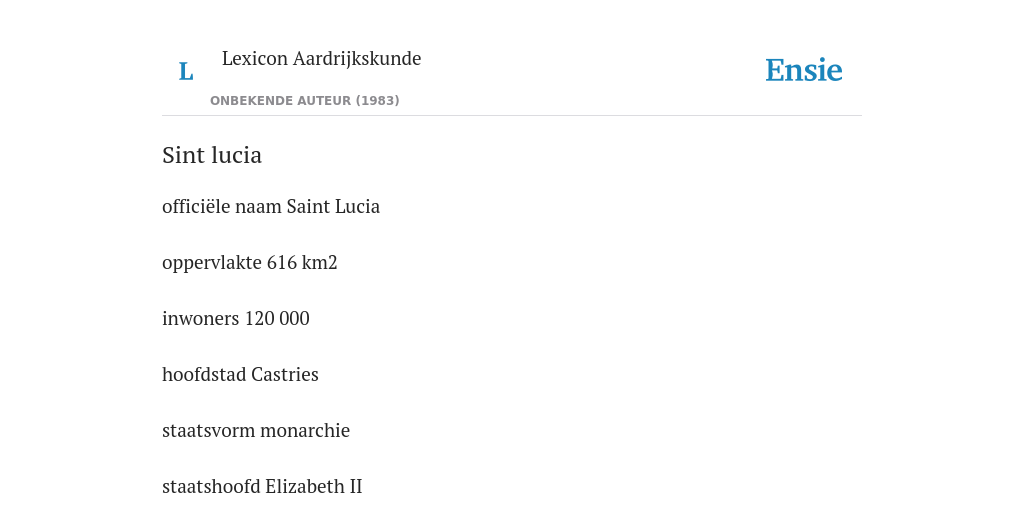Select the population figure 120 000
This screenshot has width=1024, height=512.
tap(277, 319)
